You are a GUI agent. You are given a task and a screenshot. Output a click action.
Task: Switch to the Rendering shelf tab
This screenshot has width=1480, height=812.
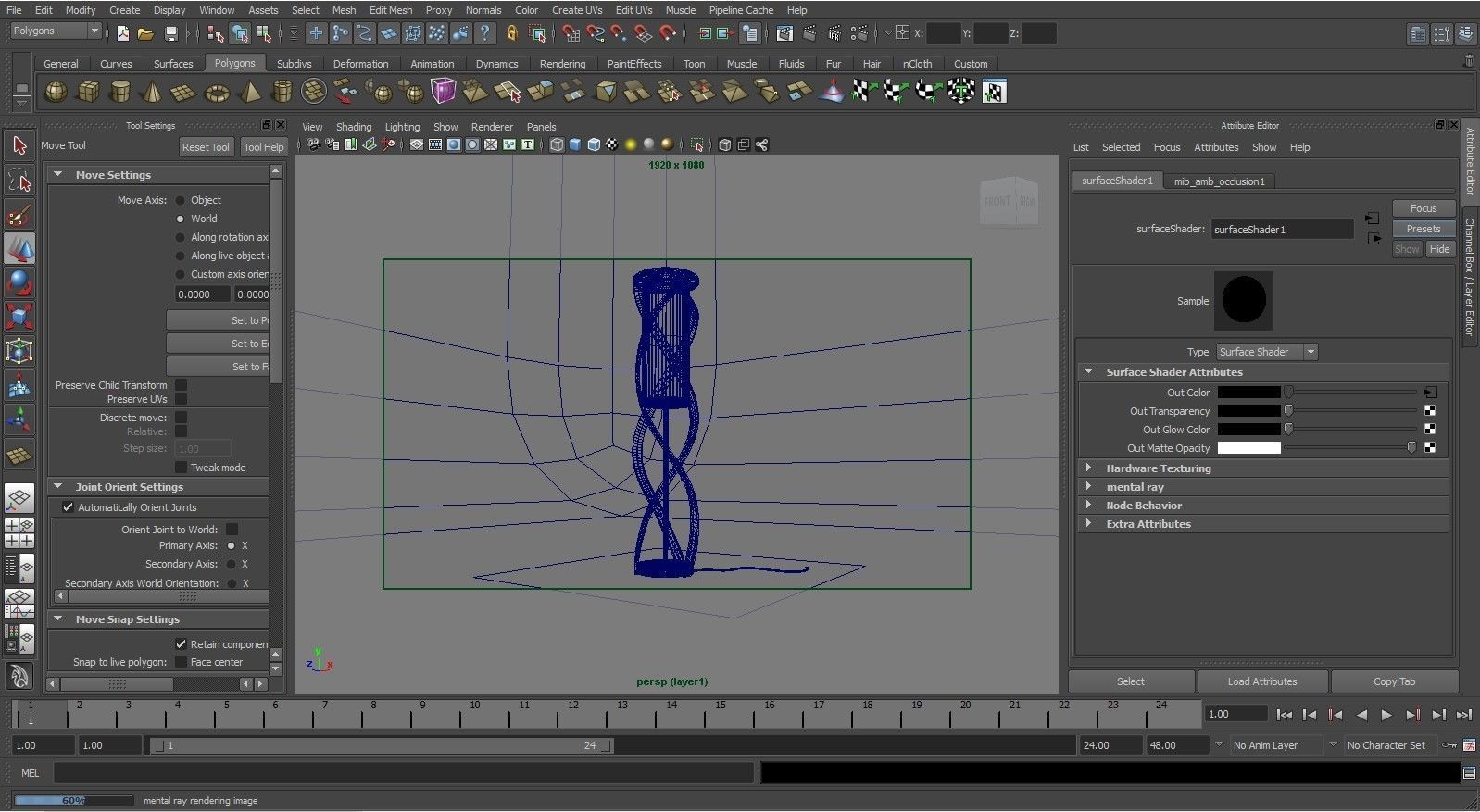[x=562, y=64]
